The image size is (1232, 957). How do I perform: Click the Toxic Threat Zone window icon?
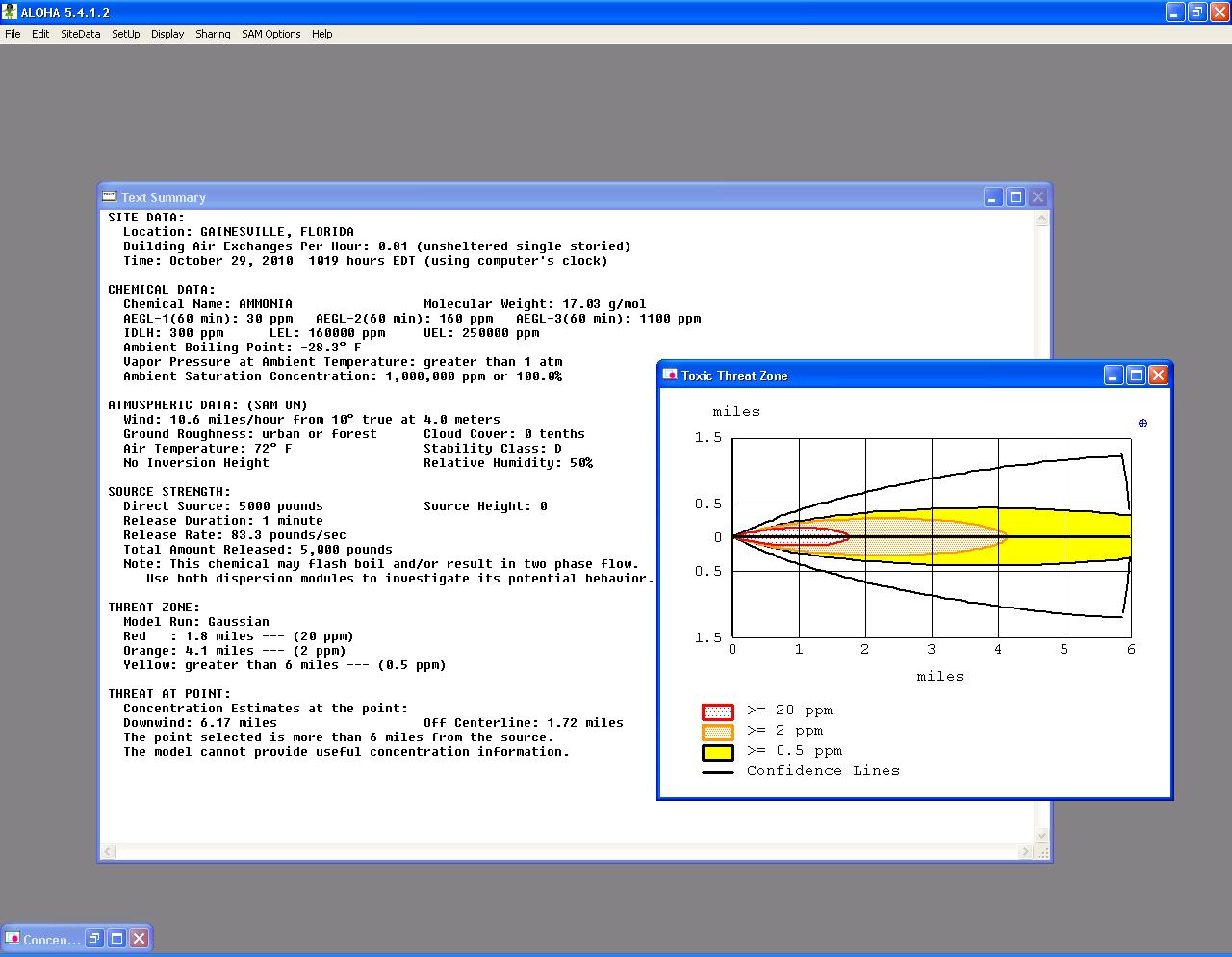(x=670, y=375)
